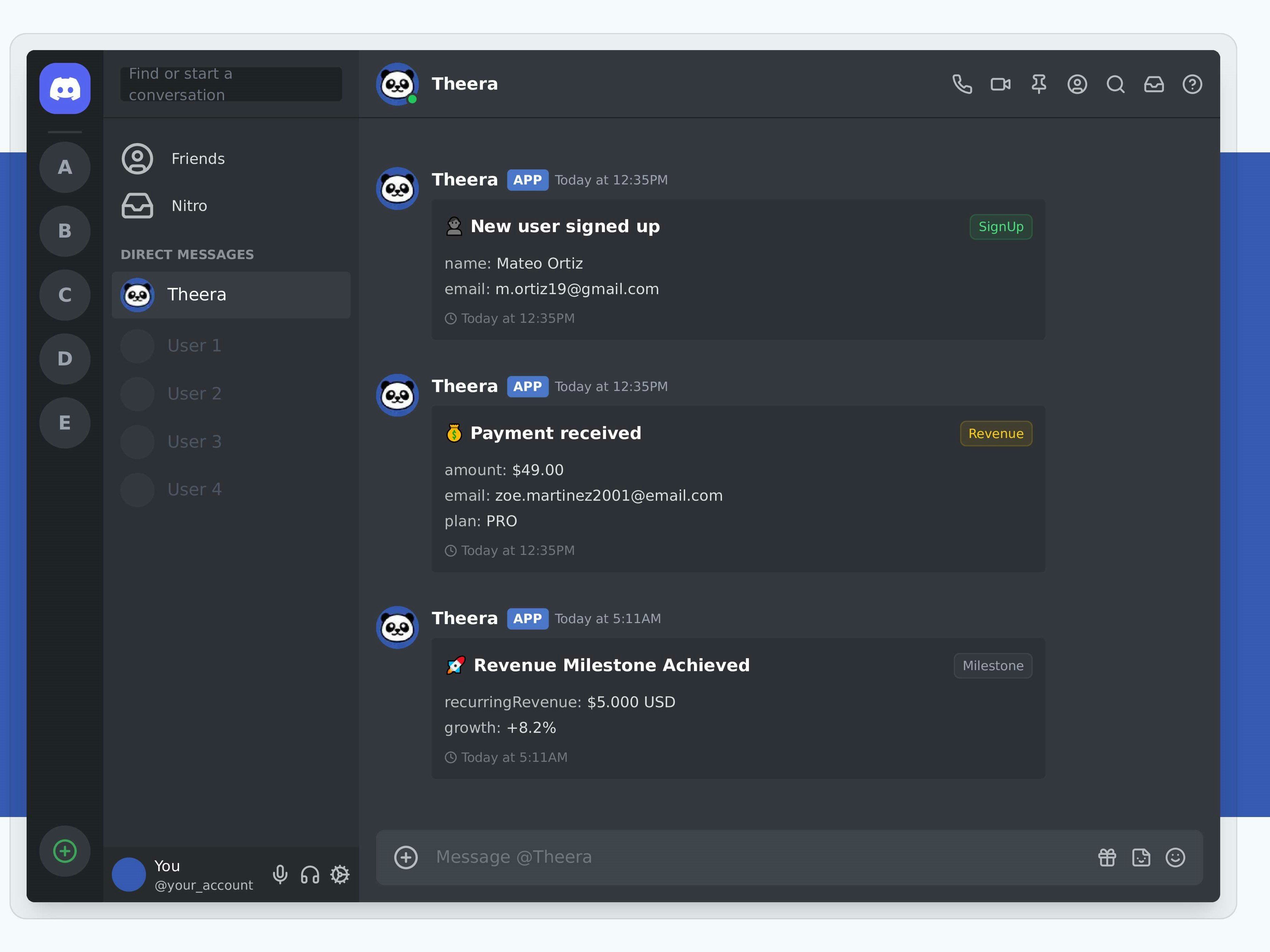Add a server with green plus
Image resolution: width=1270 pixels, height=952 pixels.
[x=65, y=851]
